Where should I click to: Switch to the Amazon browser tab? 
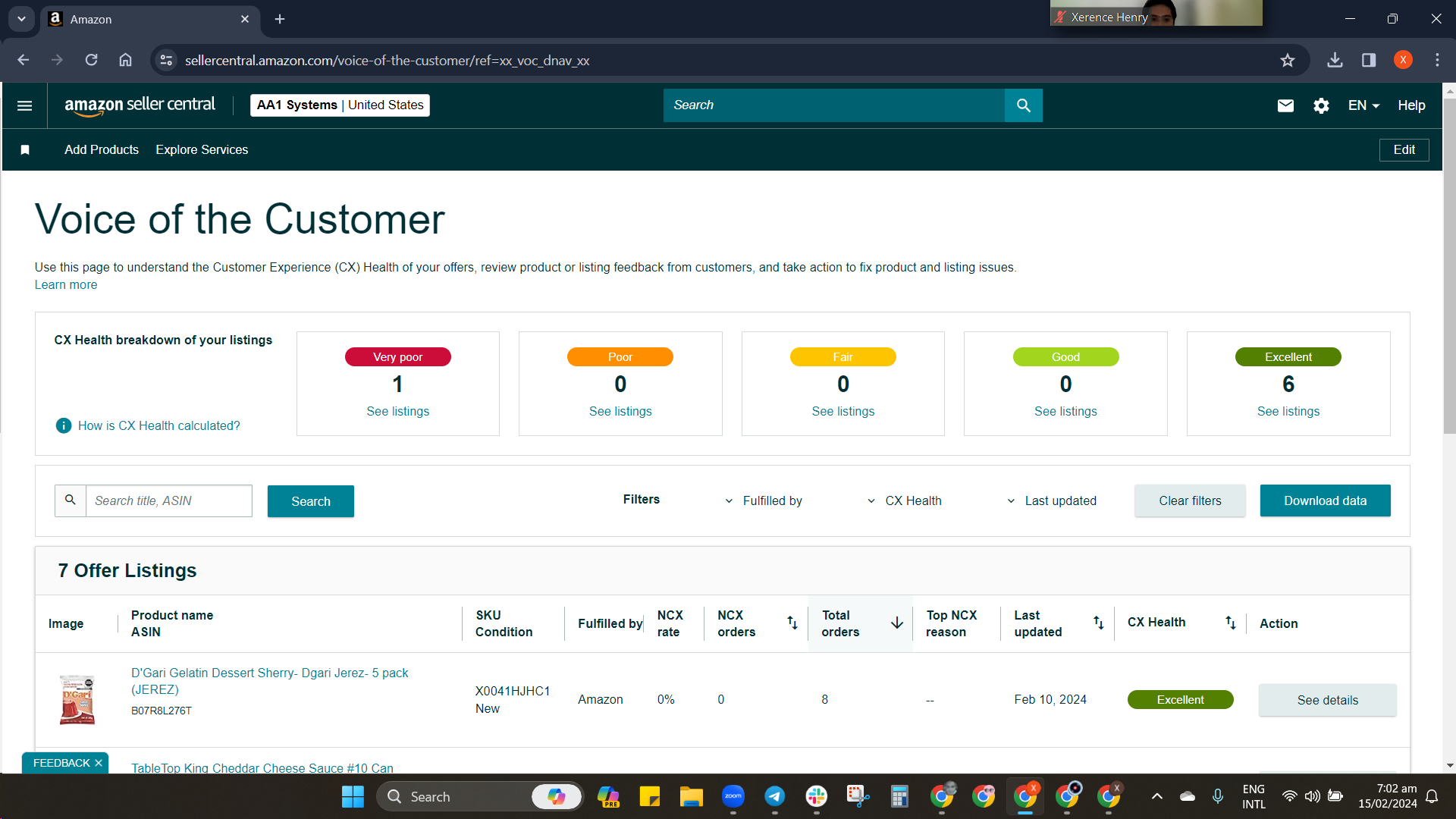pos(149,19)
